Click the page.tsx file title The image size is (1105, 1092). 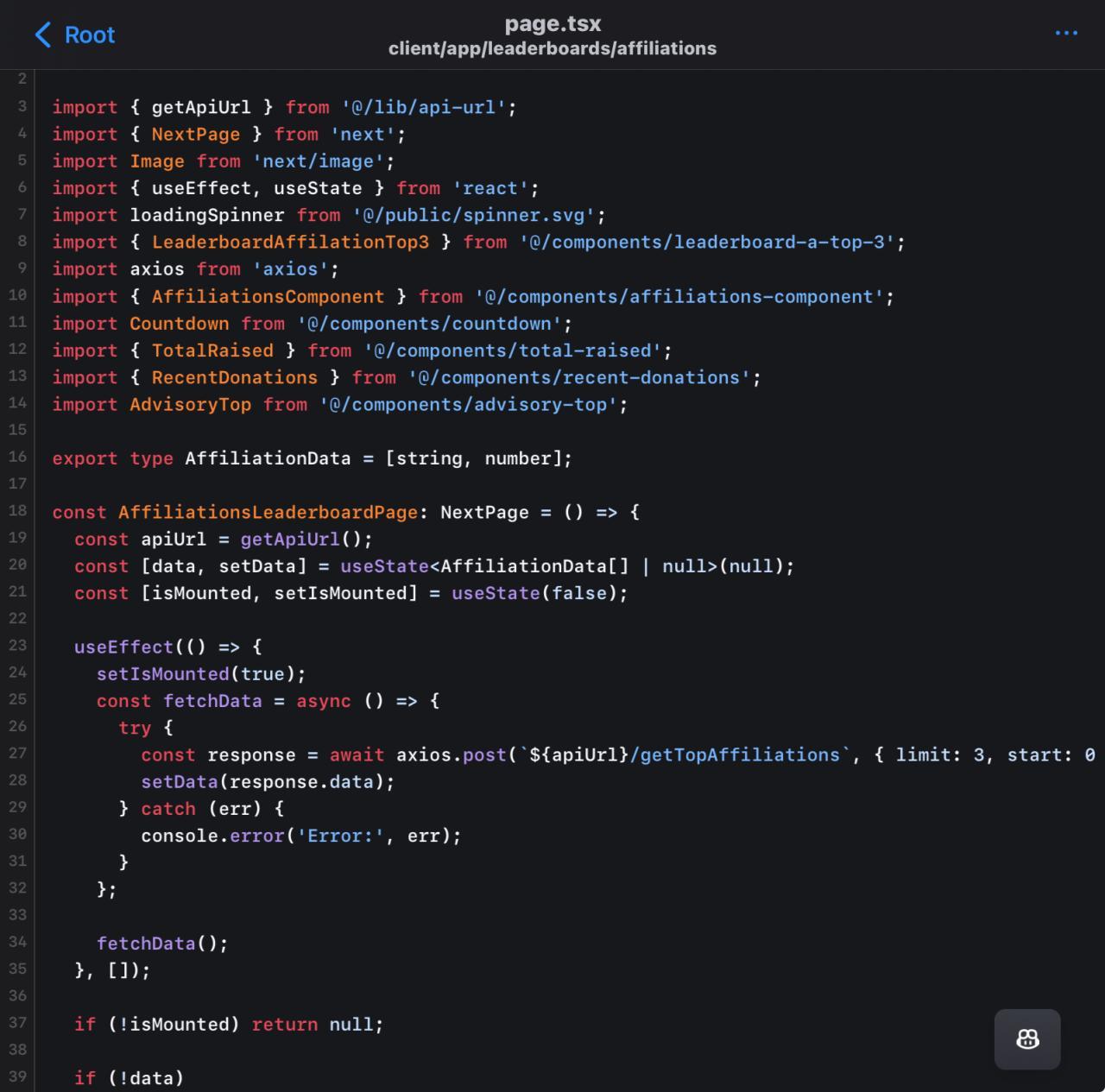tap(552, 23)
